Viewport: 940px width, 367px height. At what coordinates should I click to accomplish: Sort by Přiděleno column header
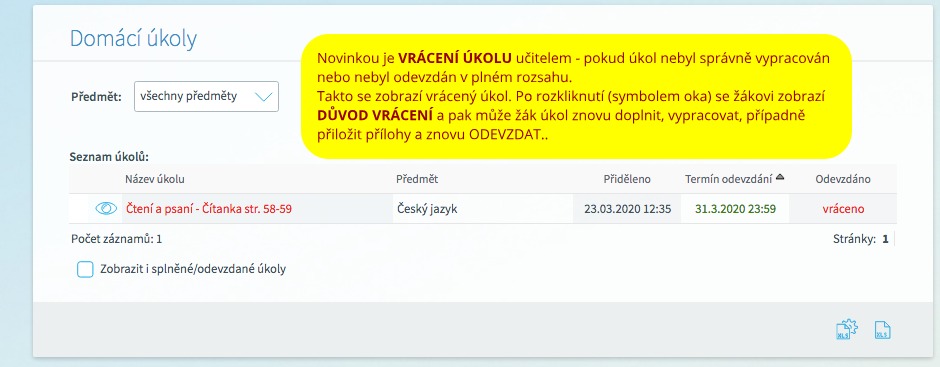(x=627, y=179)
